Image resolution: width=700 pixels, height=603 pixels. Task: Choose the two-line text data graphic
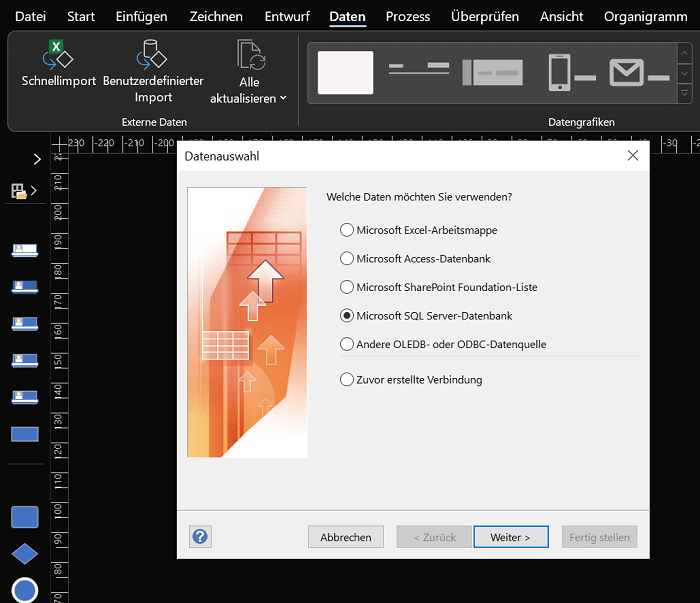(x=419, y=68)
